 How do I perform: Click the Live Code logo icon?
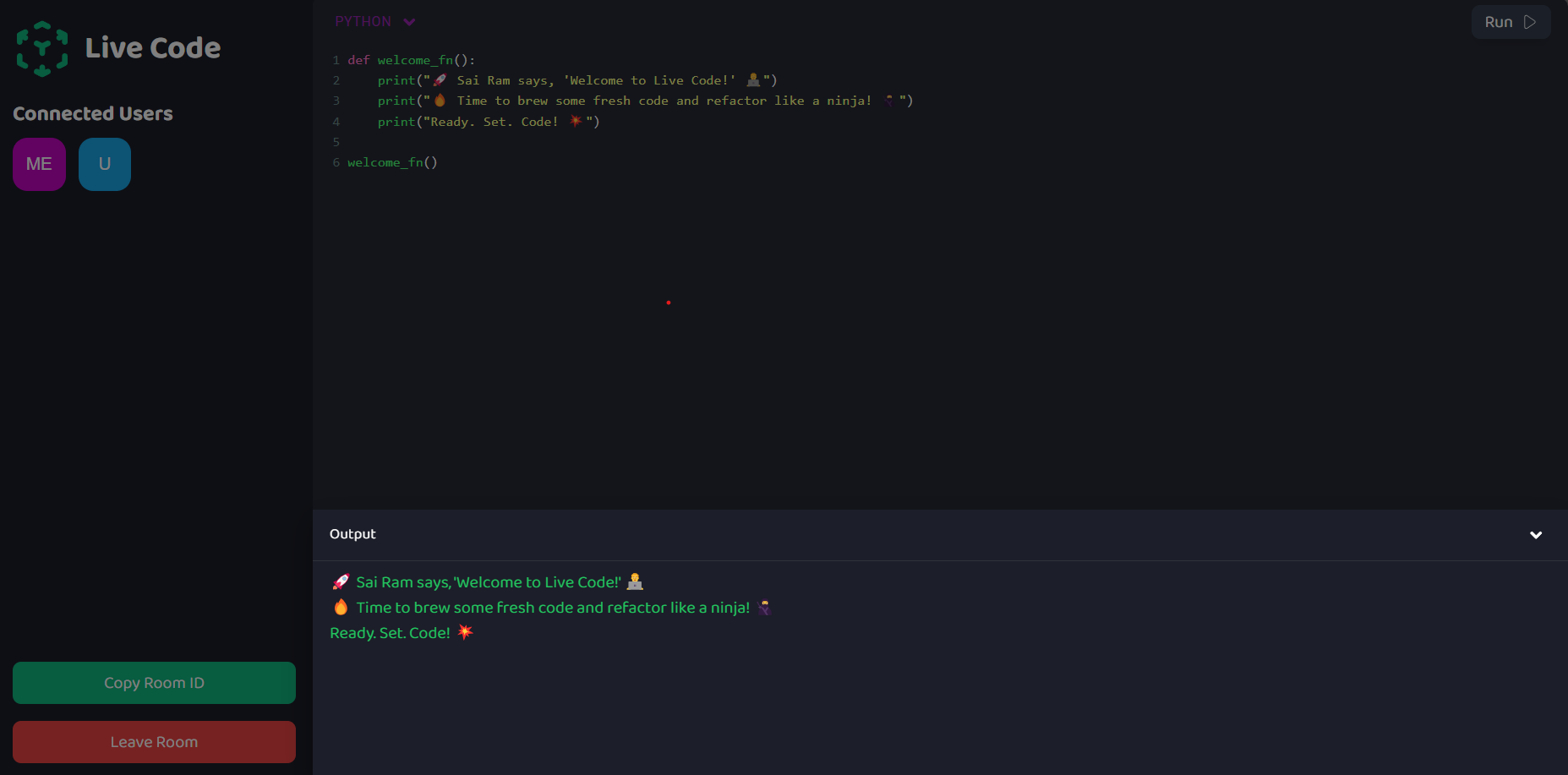[x=42, y=48]
